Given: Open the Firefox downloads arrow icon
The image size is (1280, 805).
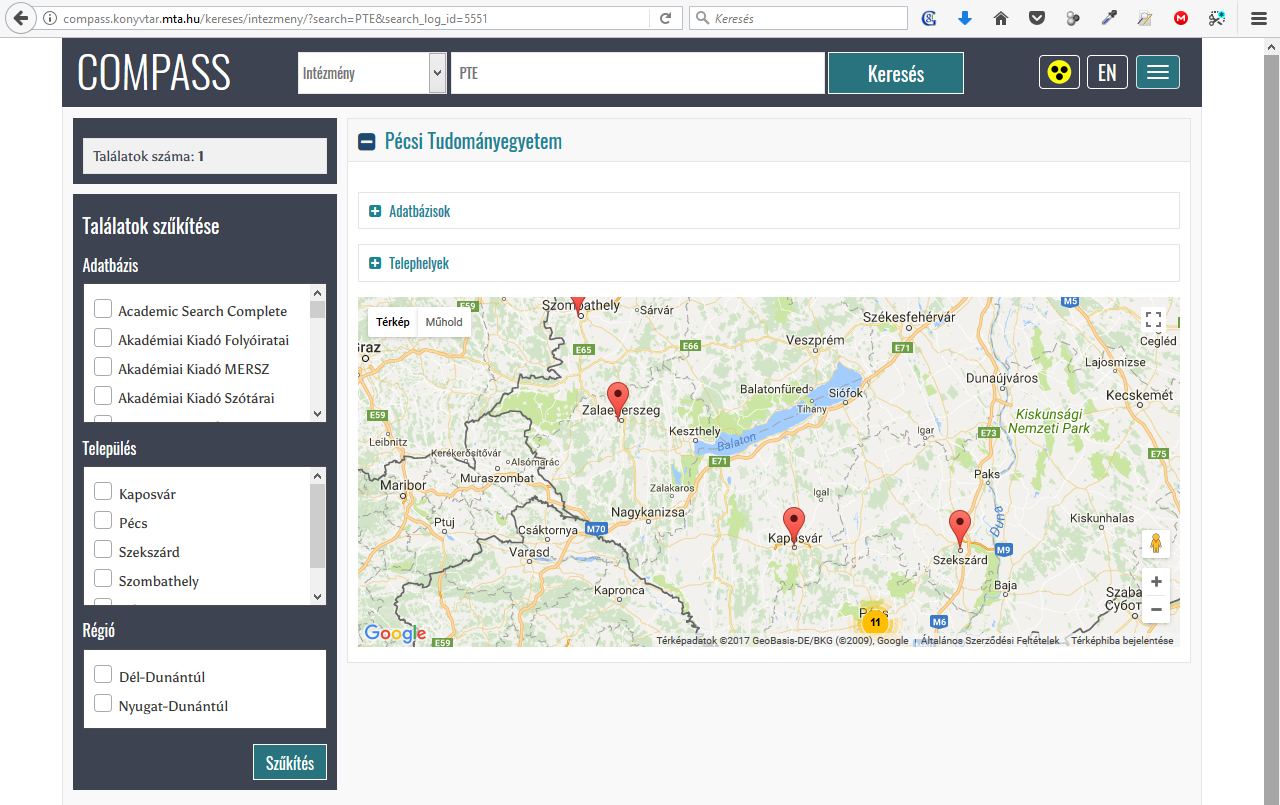Looking at the screenshot, I should click(965, 18).
